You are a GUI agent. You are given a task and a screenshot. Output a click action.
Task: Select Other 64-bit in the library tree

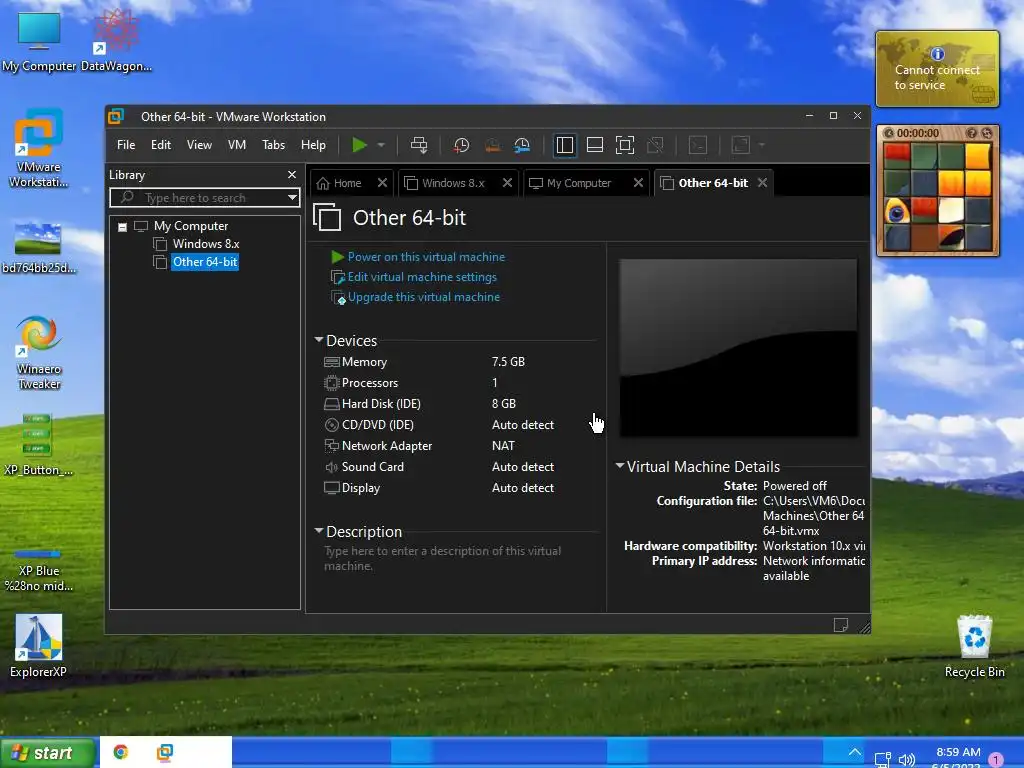click(205, 262)
